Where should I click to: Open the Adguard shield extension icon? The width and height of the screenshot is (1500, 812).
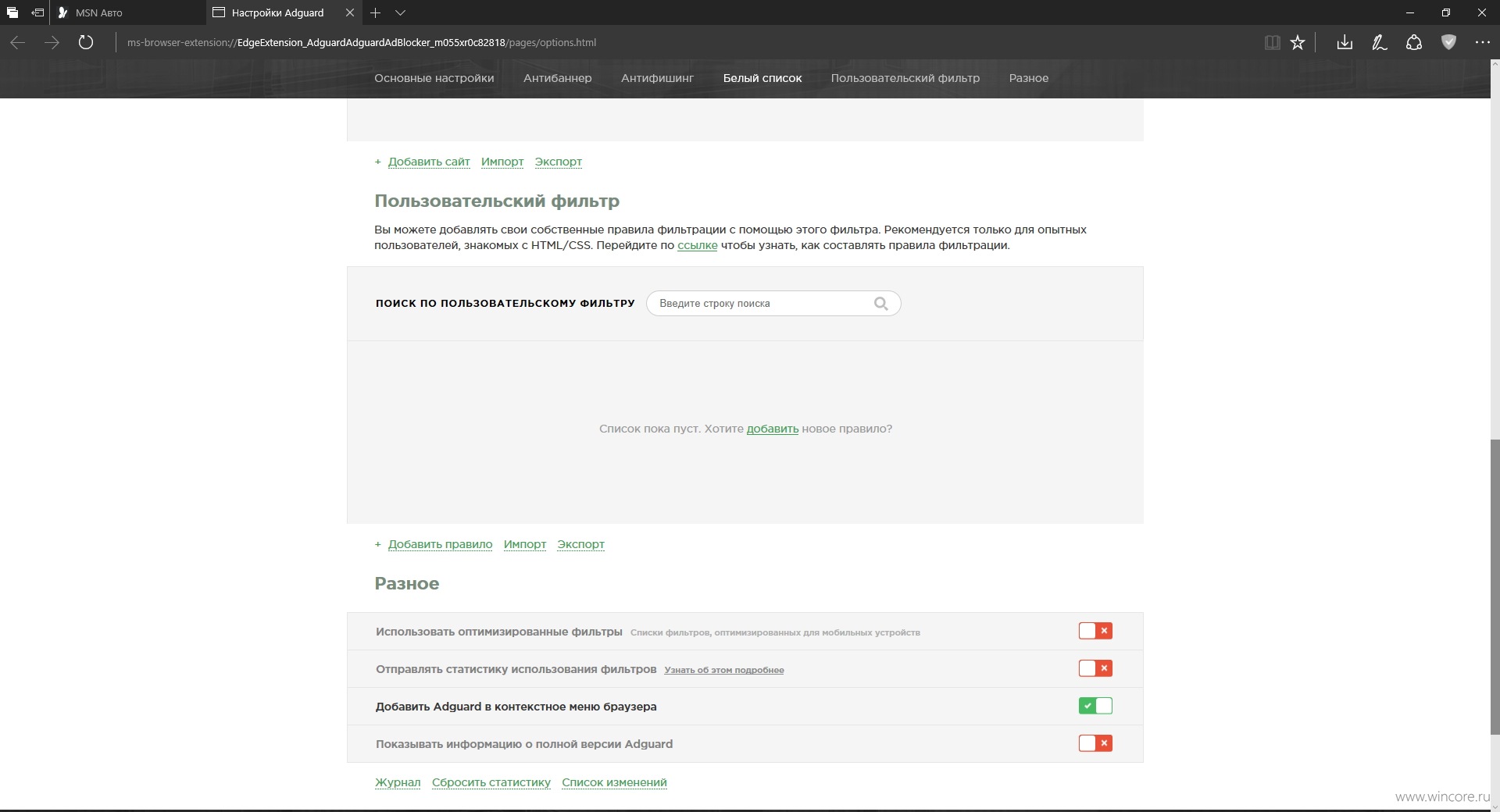(x=1448, y=43)
